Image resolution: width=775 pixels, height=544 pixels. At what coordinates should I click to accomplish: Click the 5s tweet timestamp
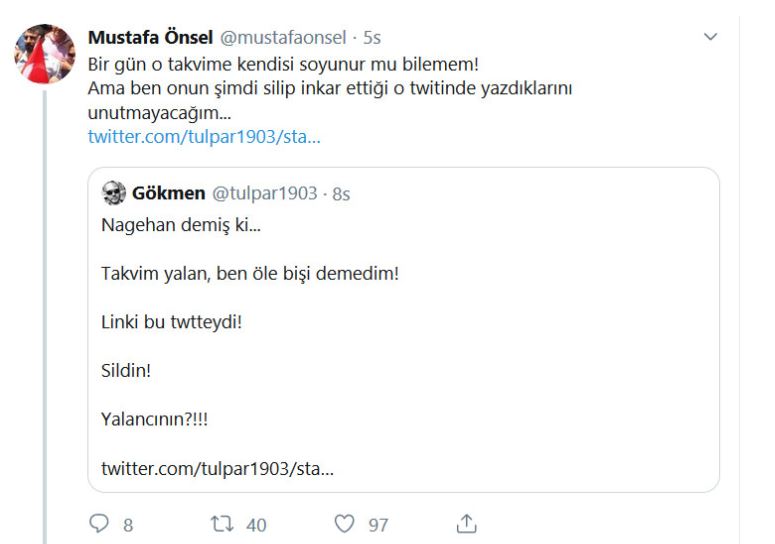pyautogui.click(x=372, y=38)
